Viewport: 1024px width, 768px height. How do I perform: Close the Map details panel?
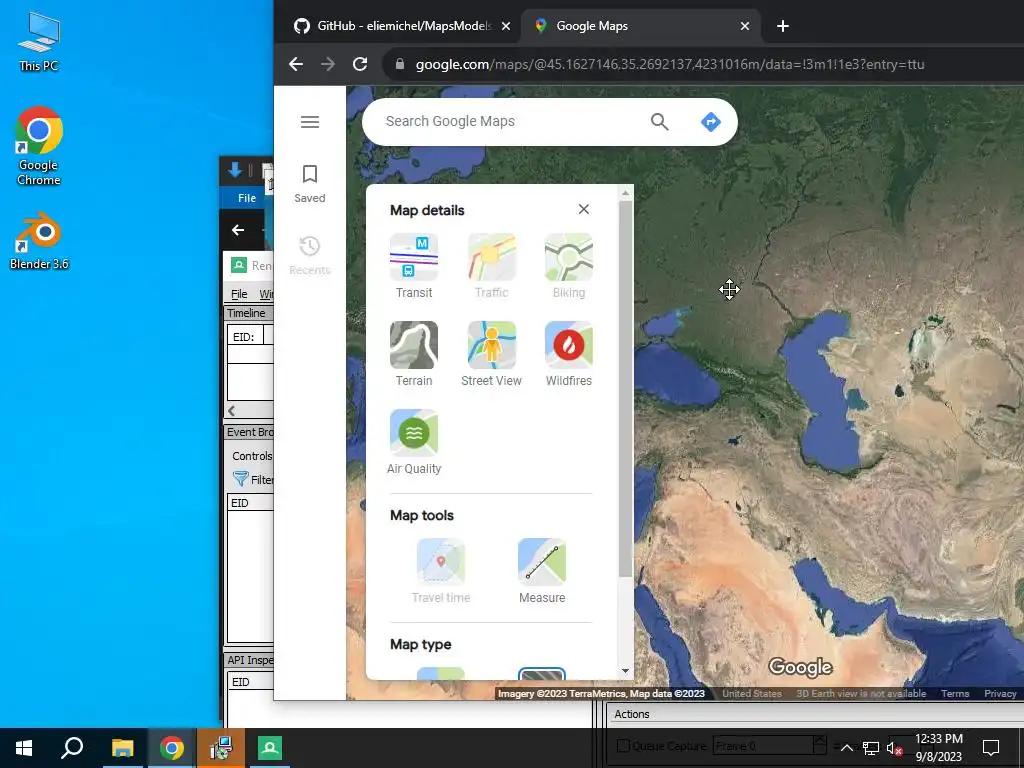click(584, 209)
